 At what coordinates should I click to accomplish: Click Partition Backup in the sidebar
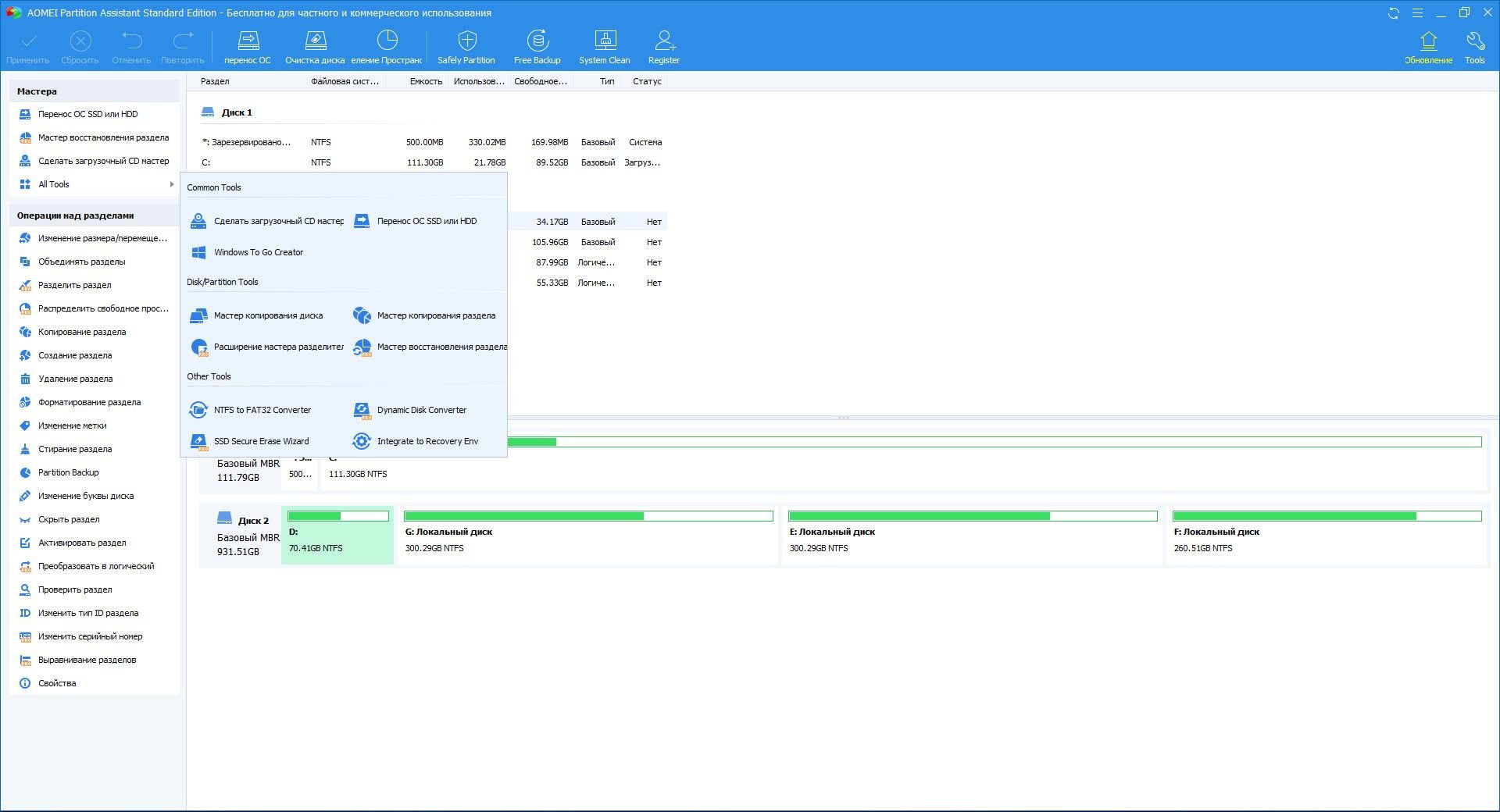[69, 472]
